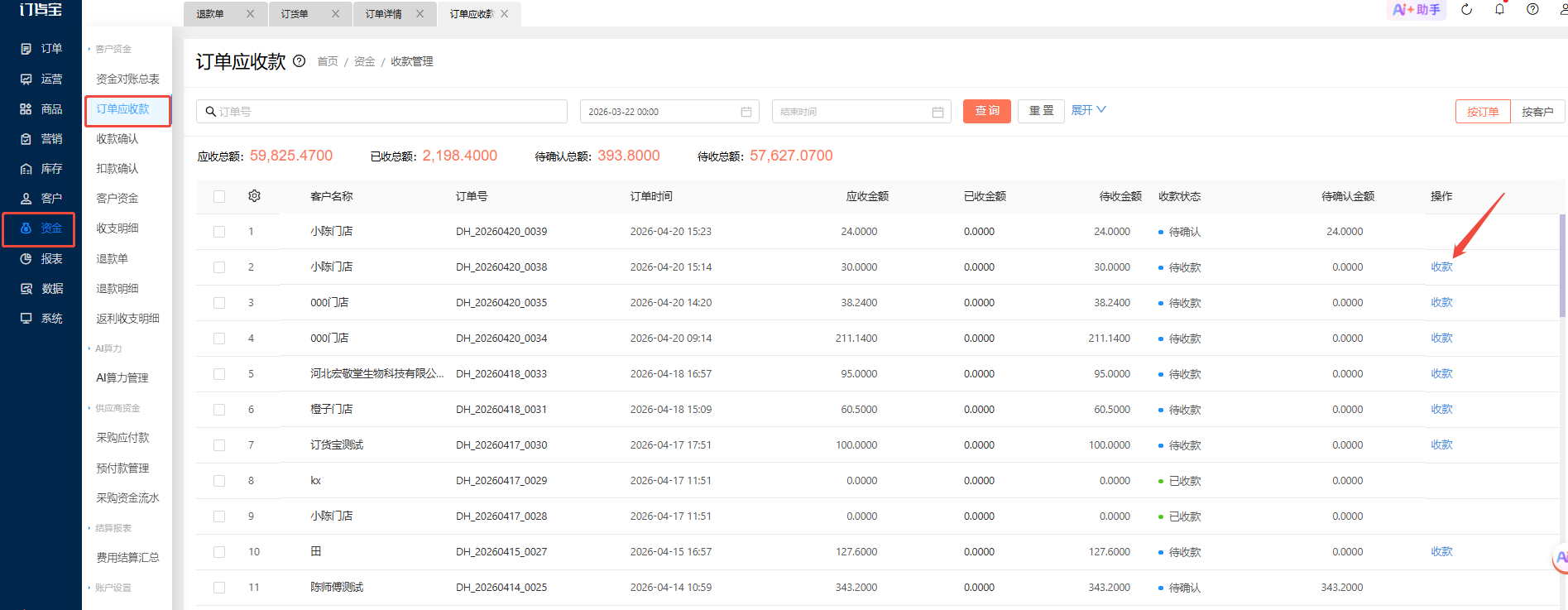The image size is (1568, 610).
Task: Go to 首页 breadcrumb
Action: pos(328,61)
